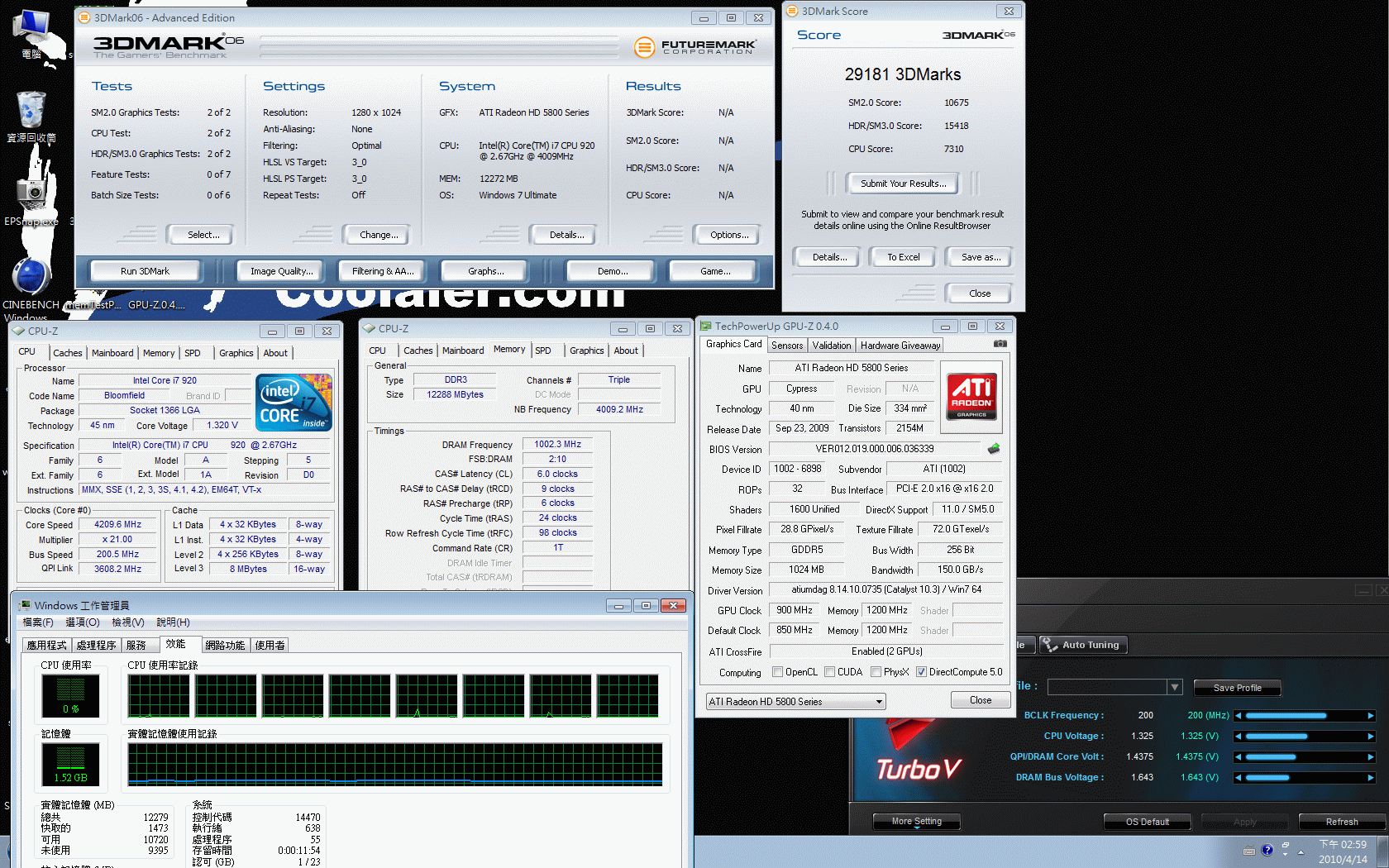Image resolution: width=1389 pixels, height=868 pixels.
Task: Click Options button under Results
Action: [729, 235]
